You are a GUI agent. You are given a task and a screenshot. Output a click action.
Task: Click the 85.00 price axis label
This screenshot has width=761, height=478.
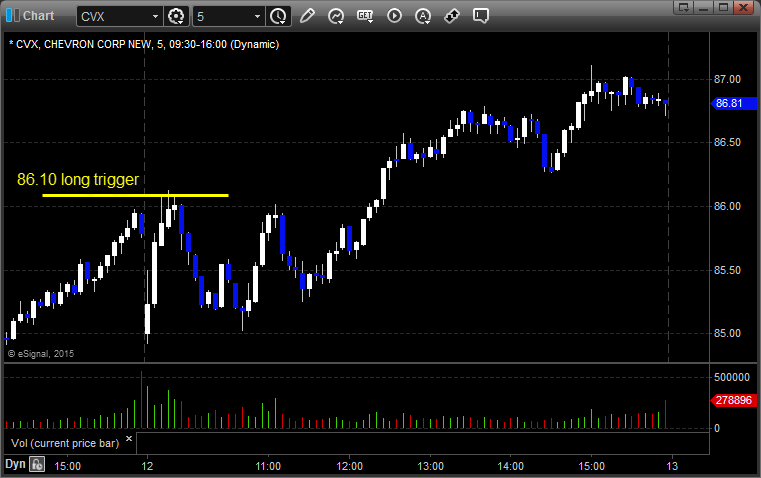click(728, 333)
